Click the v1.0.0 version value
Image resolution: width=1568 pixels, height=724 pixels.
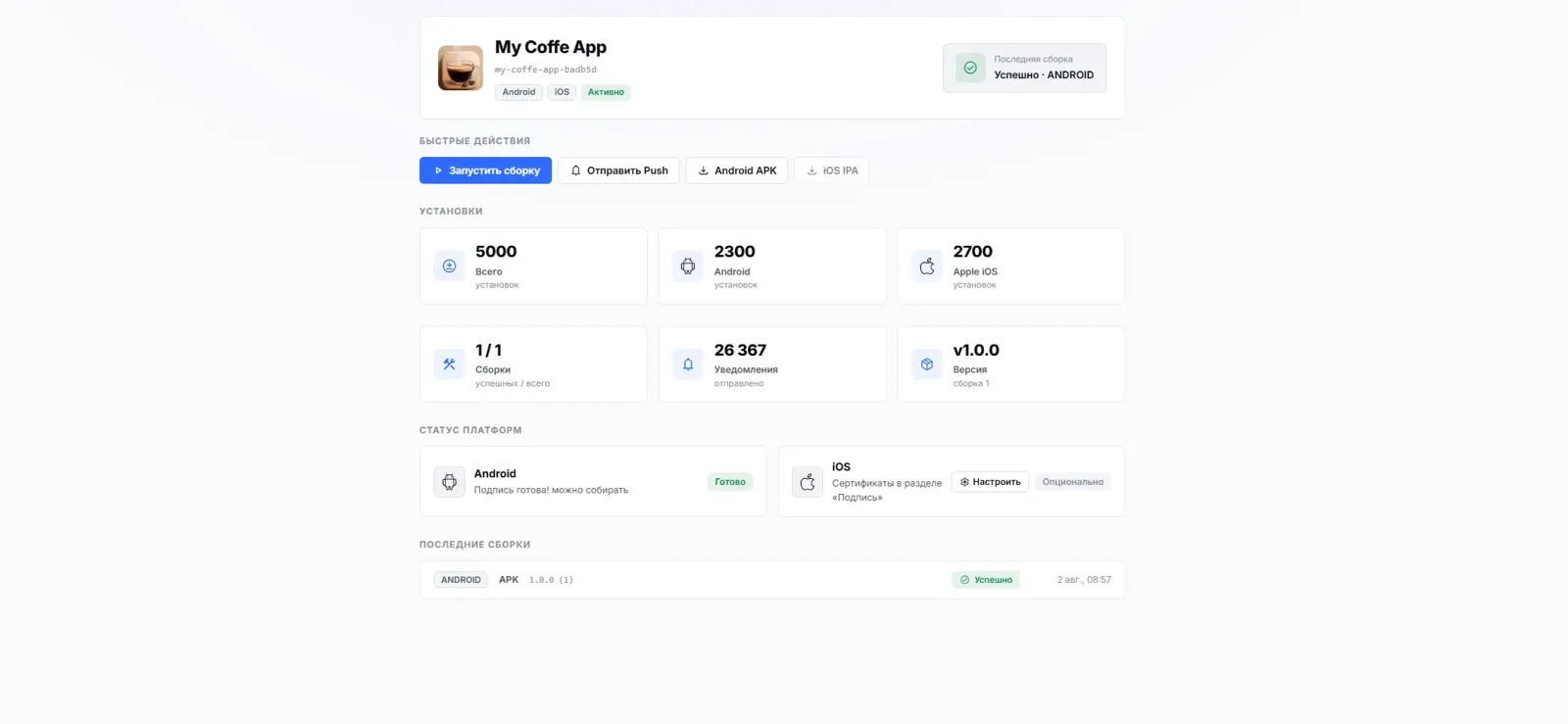[976, 350]
